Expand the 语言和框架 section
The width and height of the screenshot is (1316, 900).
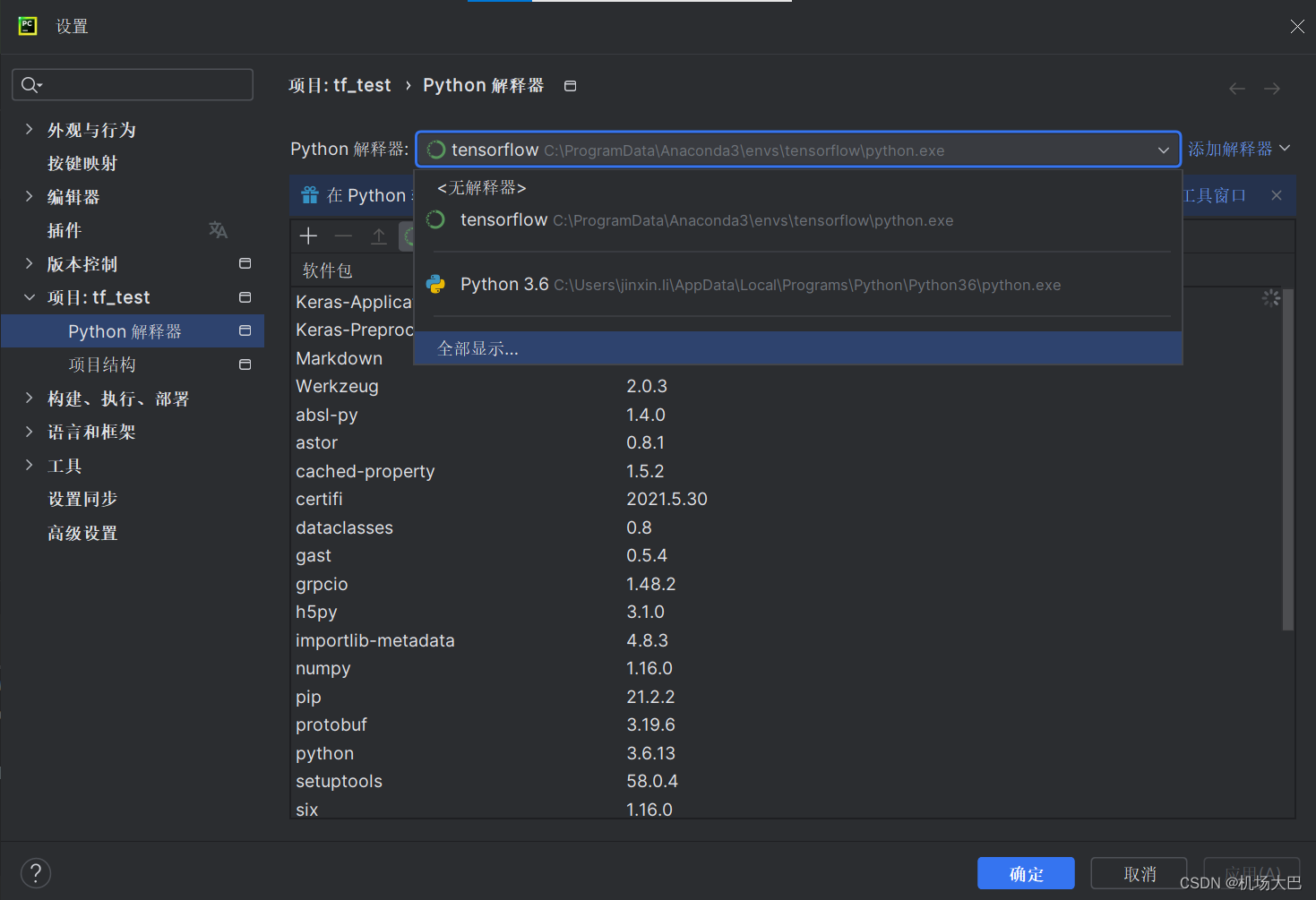coord(29,432)
